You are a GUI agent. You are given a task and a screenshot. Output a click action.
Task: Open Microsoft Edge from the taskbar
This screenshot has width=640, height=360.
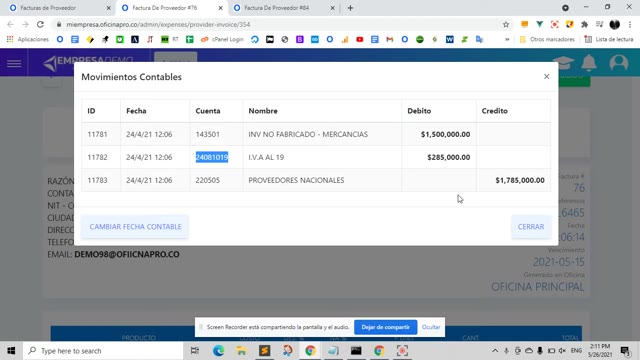pos(218,351)
